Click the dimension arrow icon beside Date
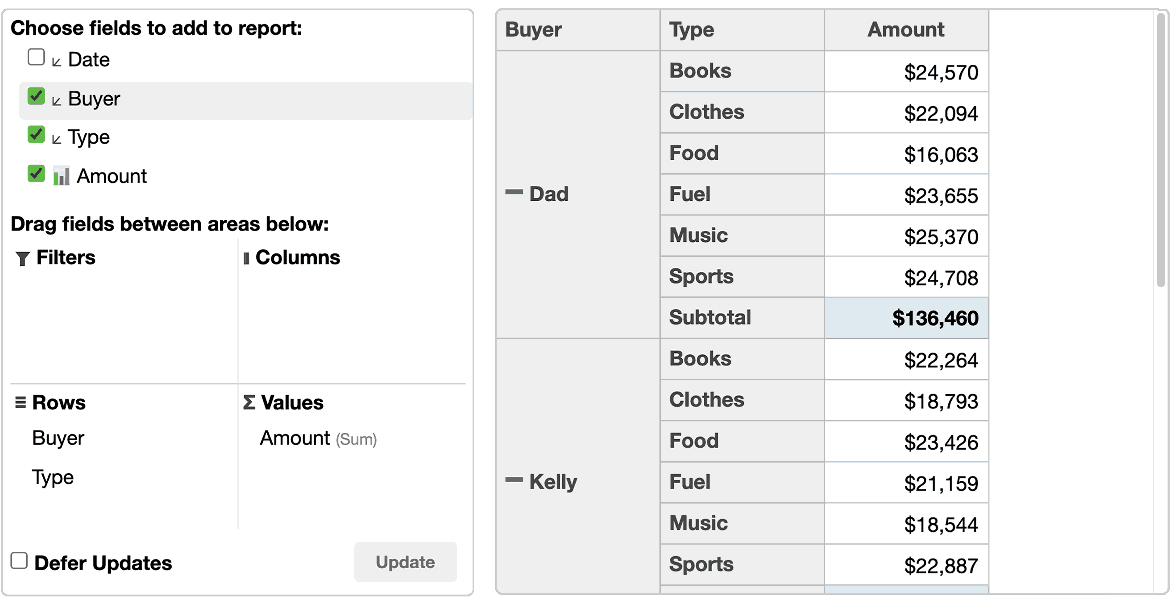Viewport: 1170px width, 600px height. (x=56, y=61)
